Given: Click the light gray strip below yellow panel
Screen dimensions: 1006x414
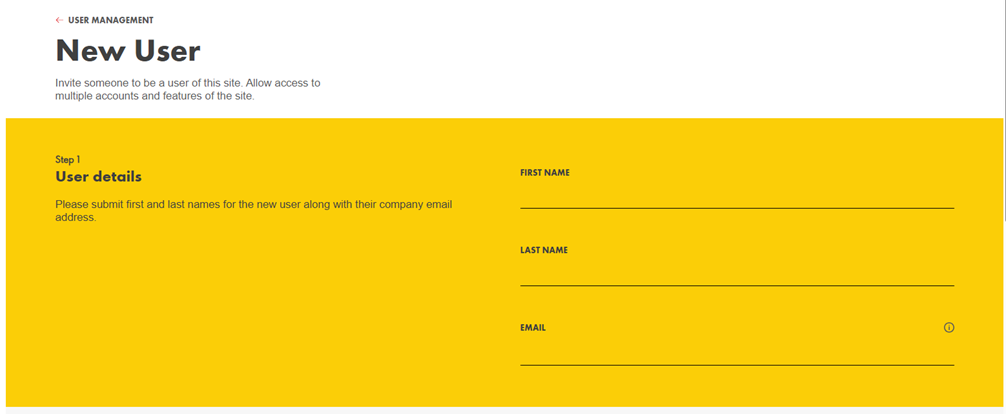Looking at the screenshot, I should point(500,410).
